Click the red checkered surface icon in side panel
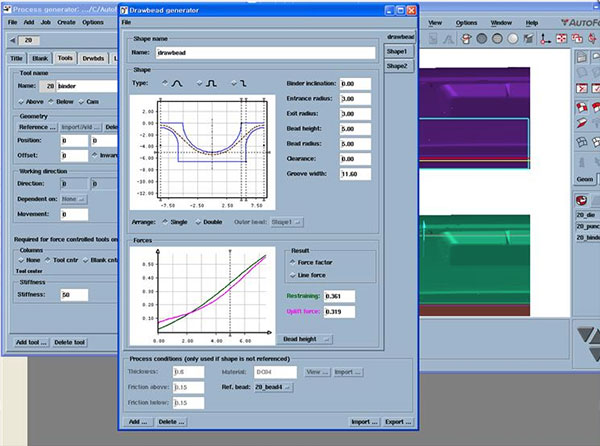Image resolution: width=600 pixels, height=446 pixels. tap(582, 107)
